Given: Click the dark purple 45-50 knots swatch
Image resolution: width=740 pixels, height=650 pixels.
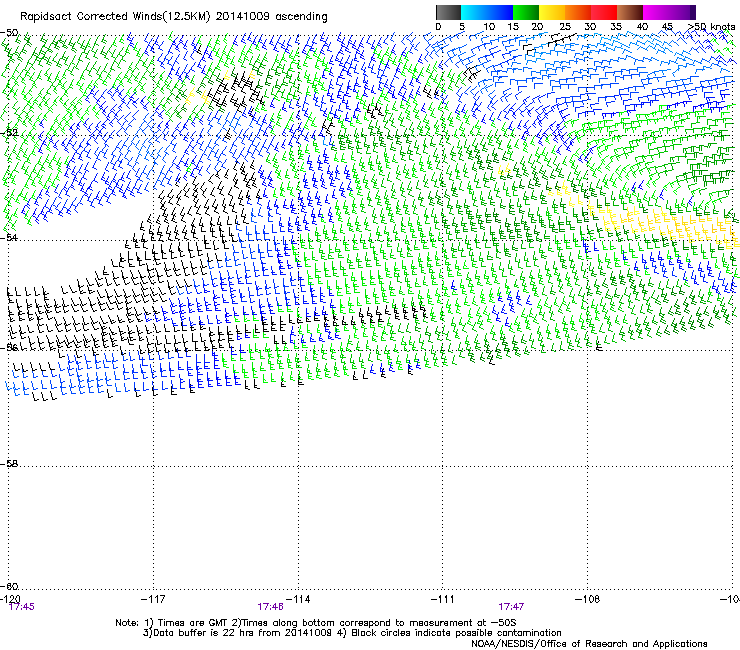Looking at the screenshot, I should pyautogui.click(x=682, y=12).
